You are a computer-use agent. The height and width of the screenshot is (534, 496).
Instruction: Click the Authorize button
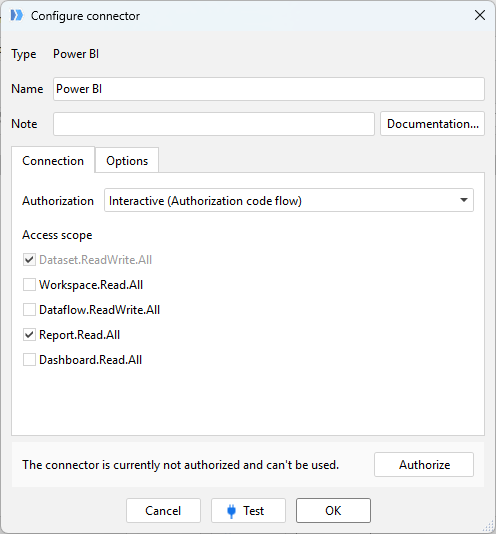tap(424, 465)
